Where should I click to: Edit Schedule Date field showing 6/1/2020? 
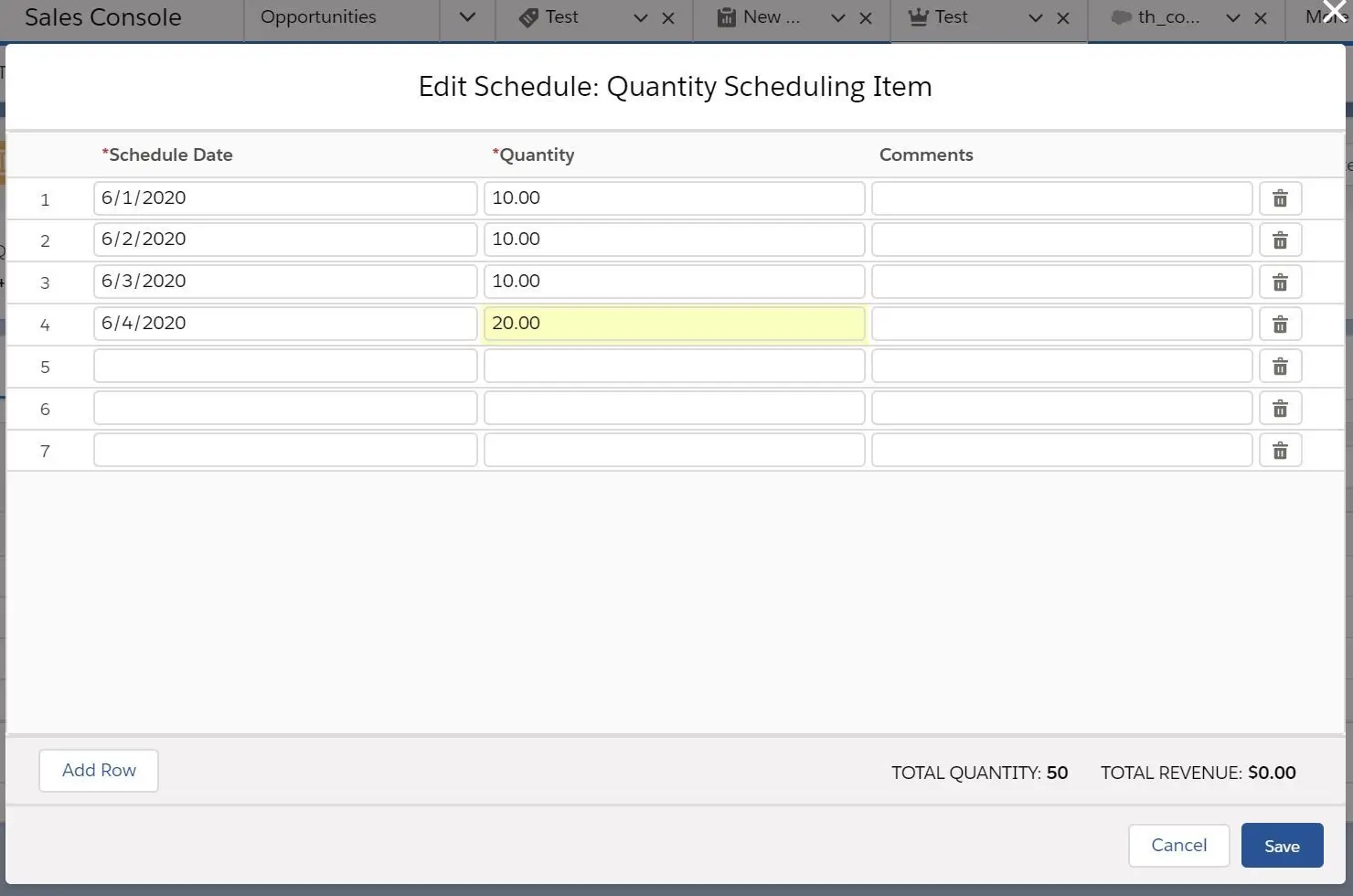pyautogui.click(x=285, y=198)
